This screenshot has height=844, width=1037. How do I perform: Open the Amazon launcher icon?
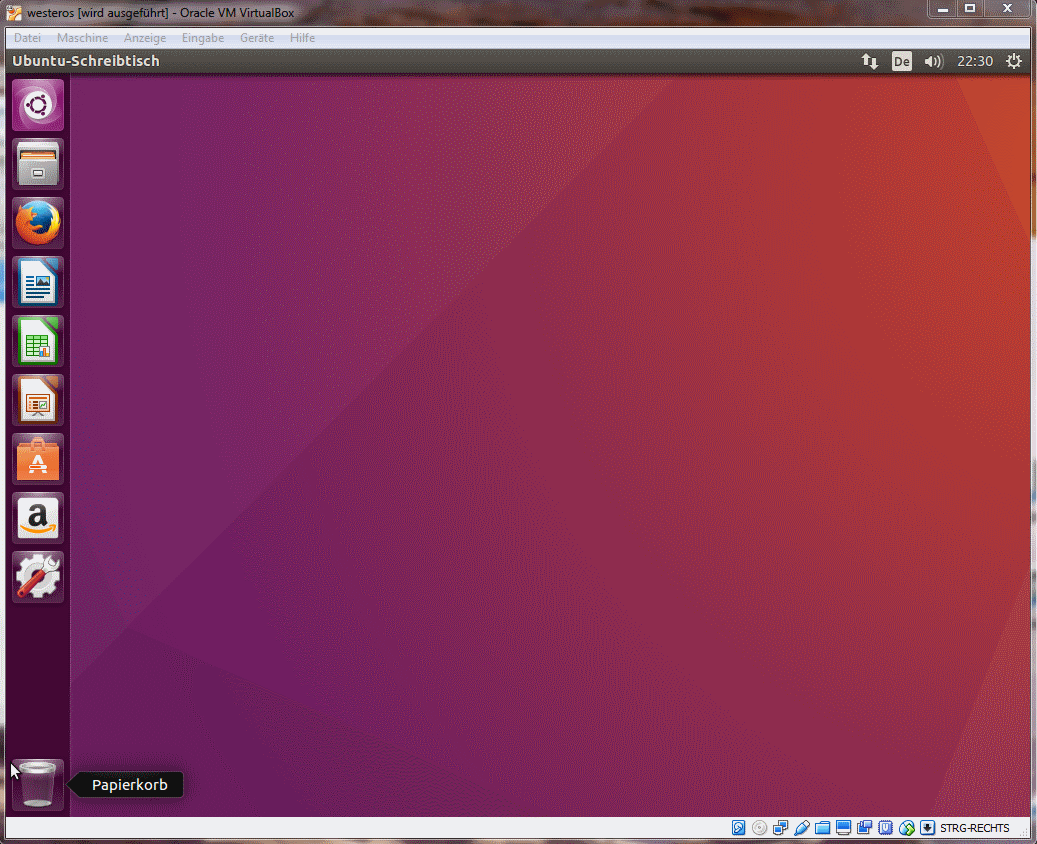point(38,518)
